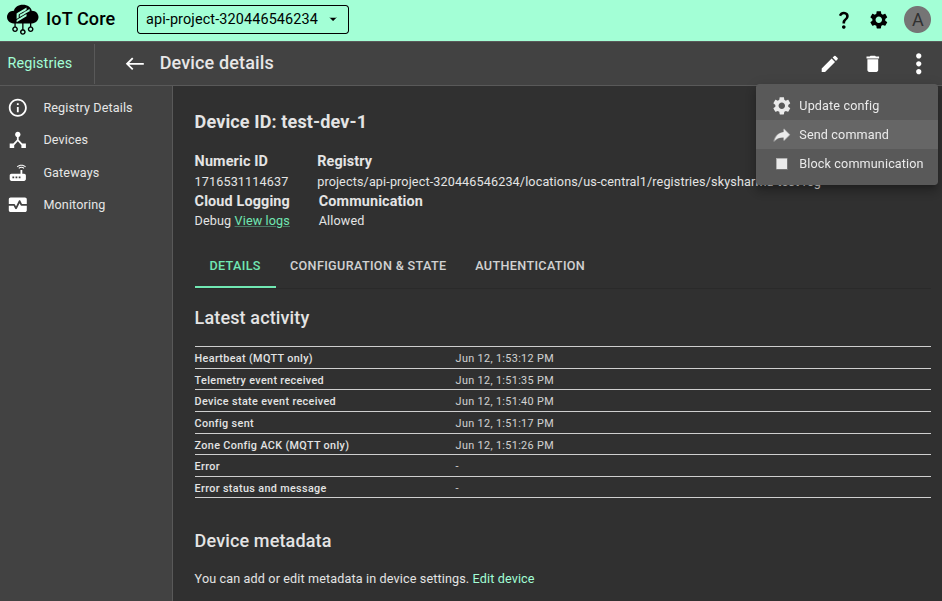Open Monitoring from the sidebar

pos(74,205)
